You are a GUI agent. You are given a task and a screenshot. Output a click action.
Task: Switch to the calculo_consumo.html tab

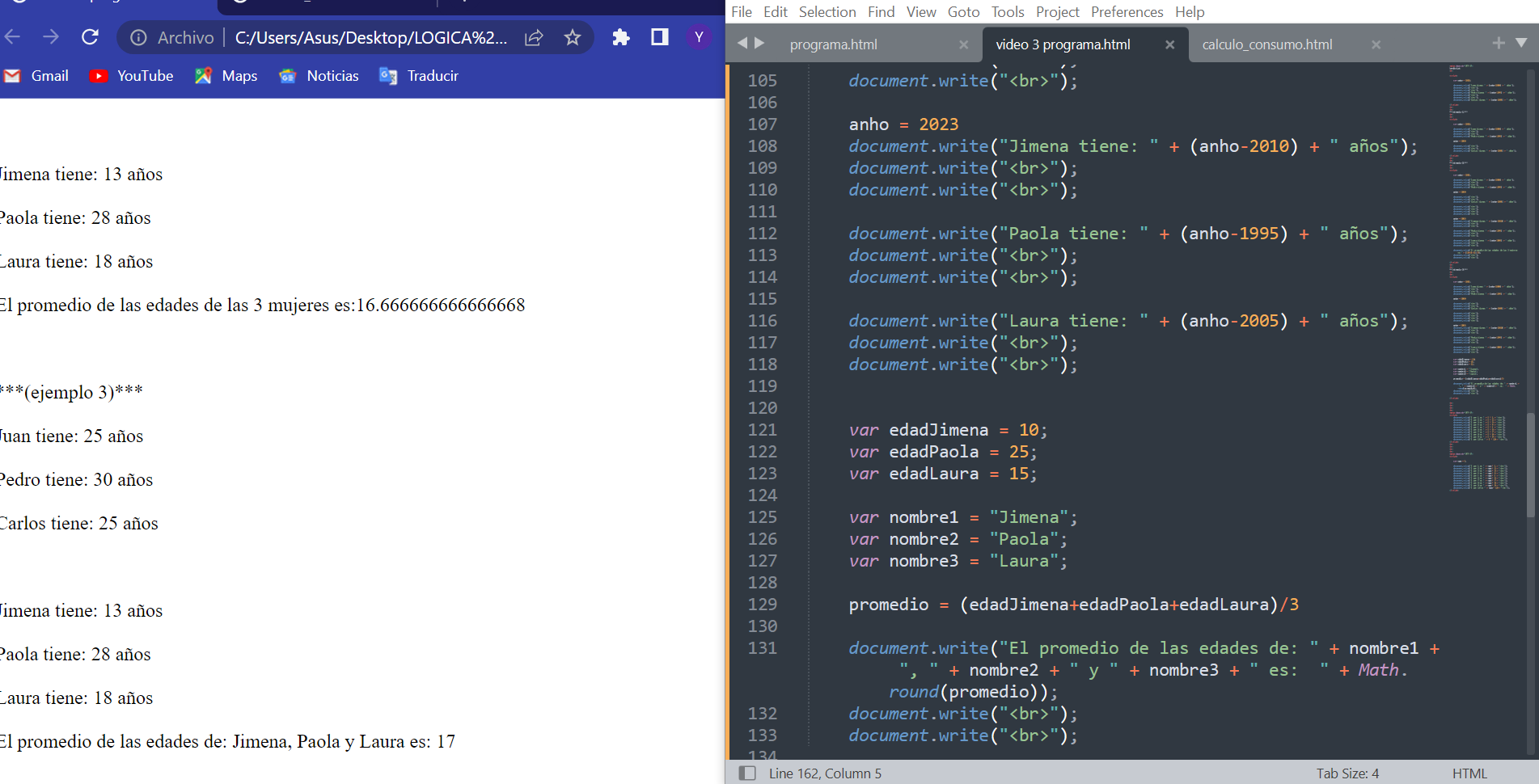point(1267,44)
